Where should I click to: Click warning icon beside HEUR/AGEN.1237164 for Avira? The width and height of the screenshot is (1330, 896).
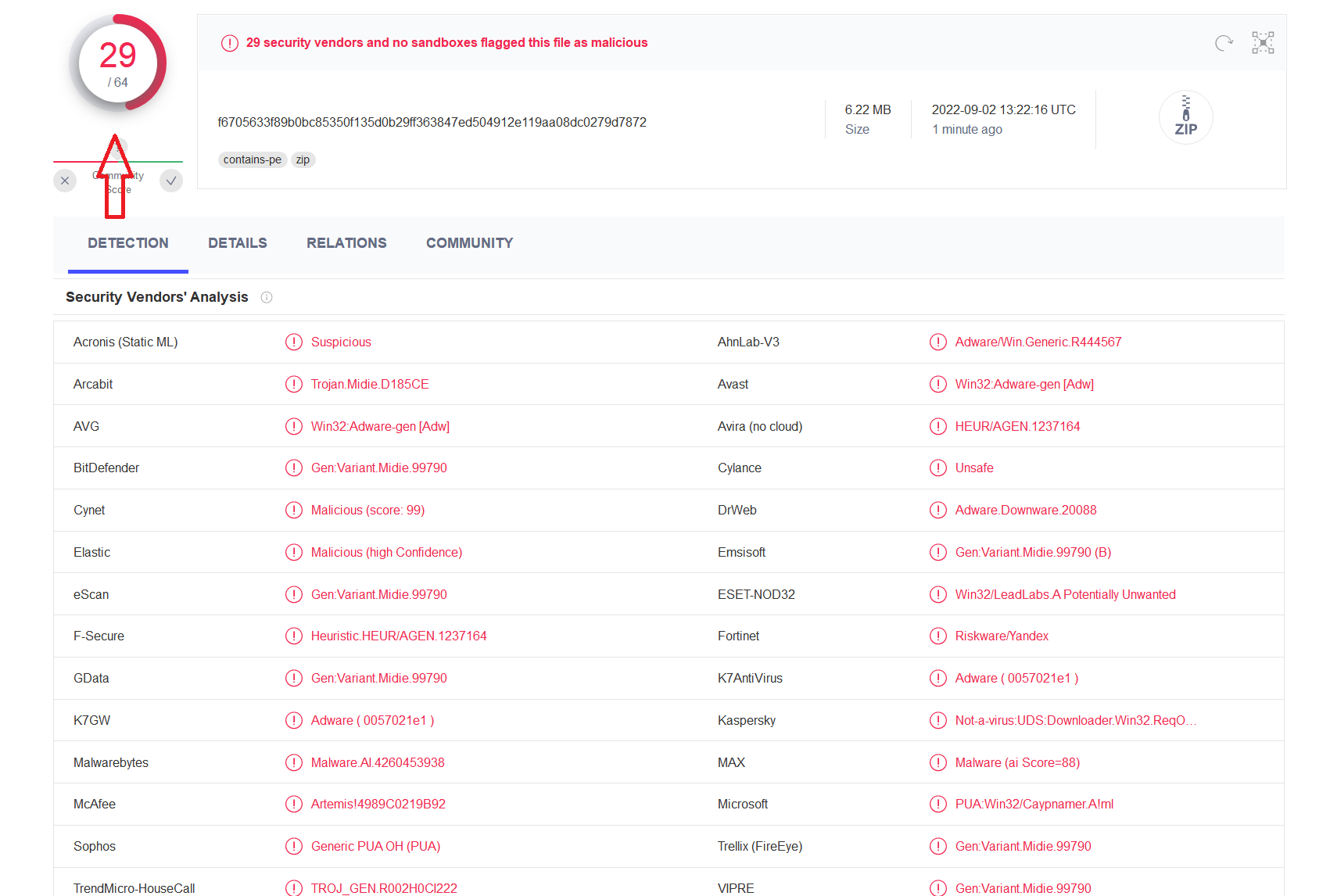[x=938, y=426]
